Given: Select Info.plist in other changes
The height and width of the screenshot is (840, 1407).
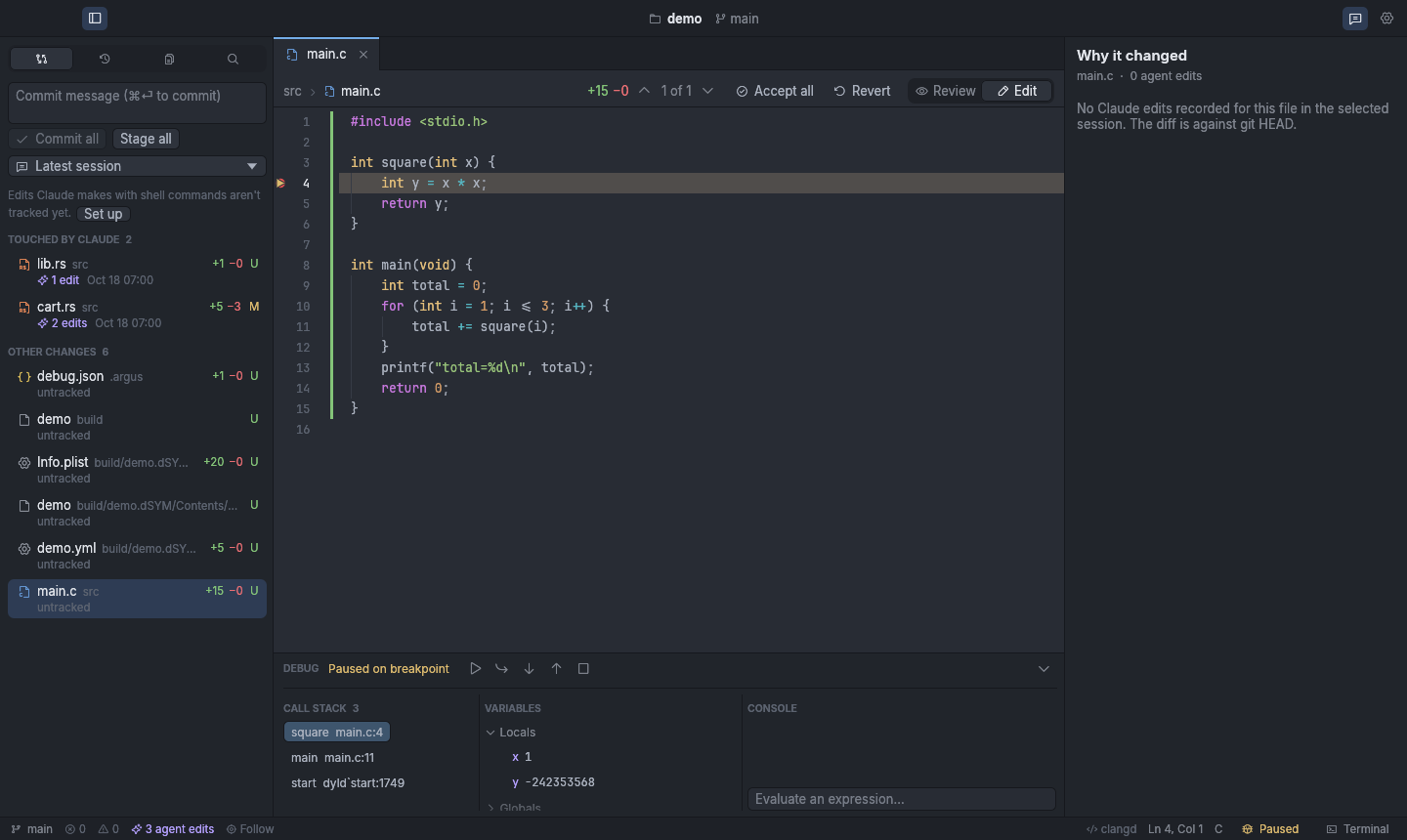Looking at the screenshot, I should click(x=137, y=469).
